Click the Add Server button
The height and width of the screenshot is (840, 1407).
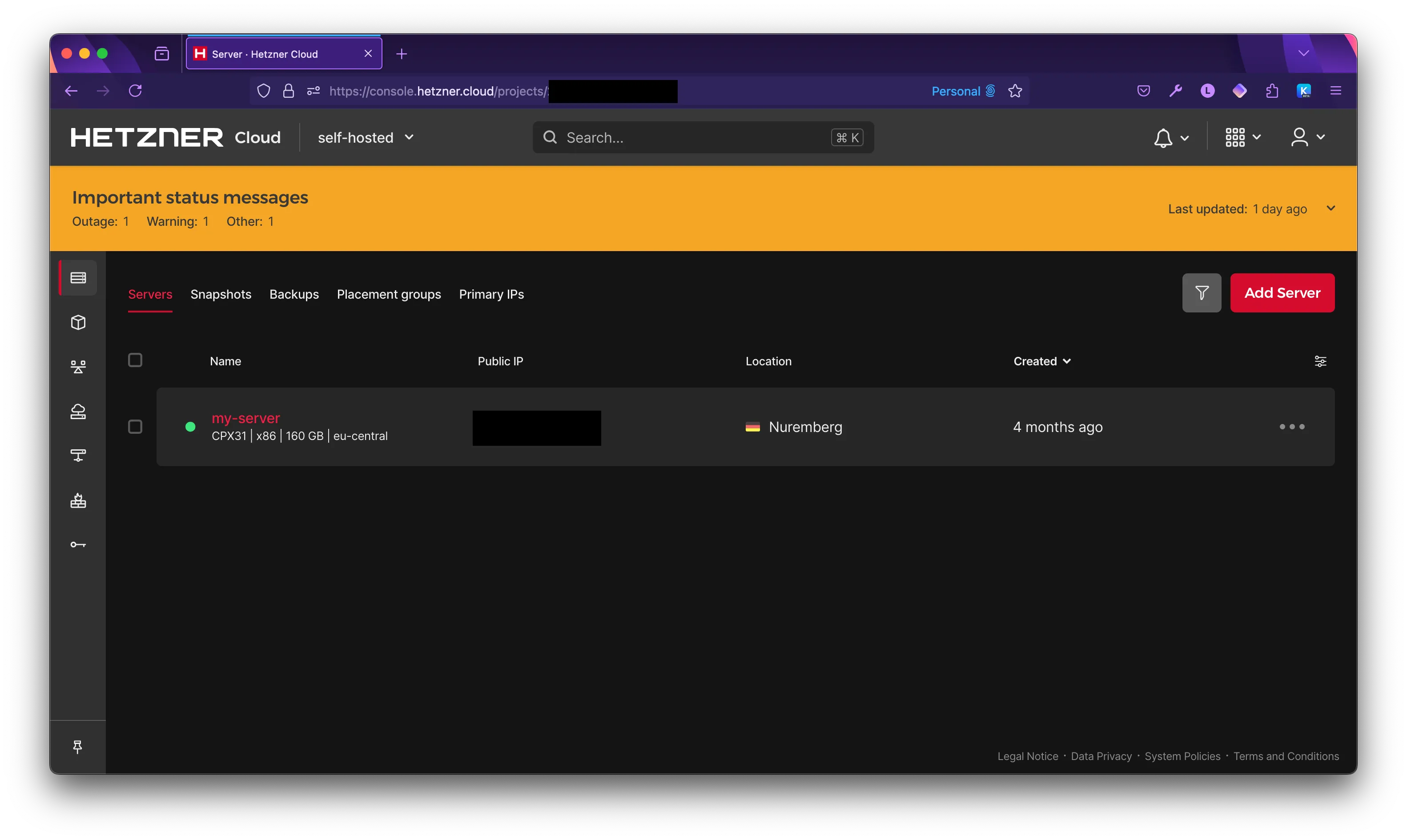coord(1282,292)
